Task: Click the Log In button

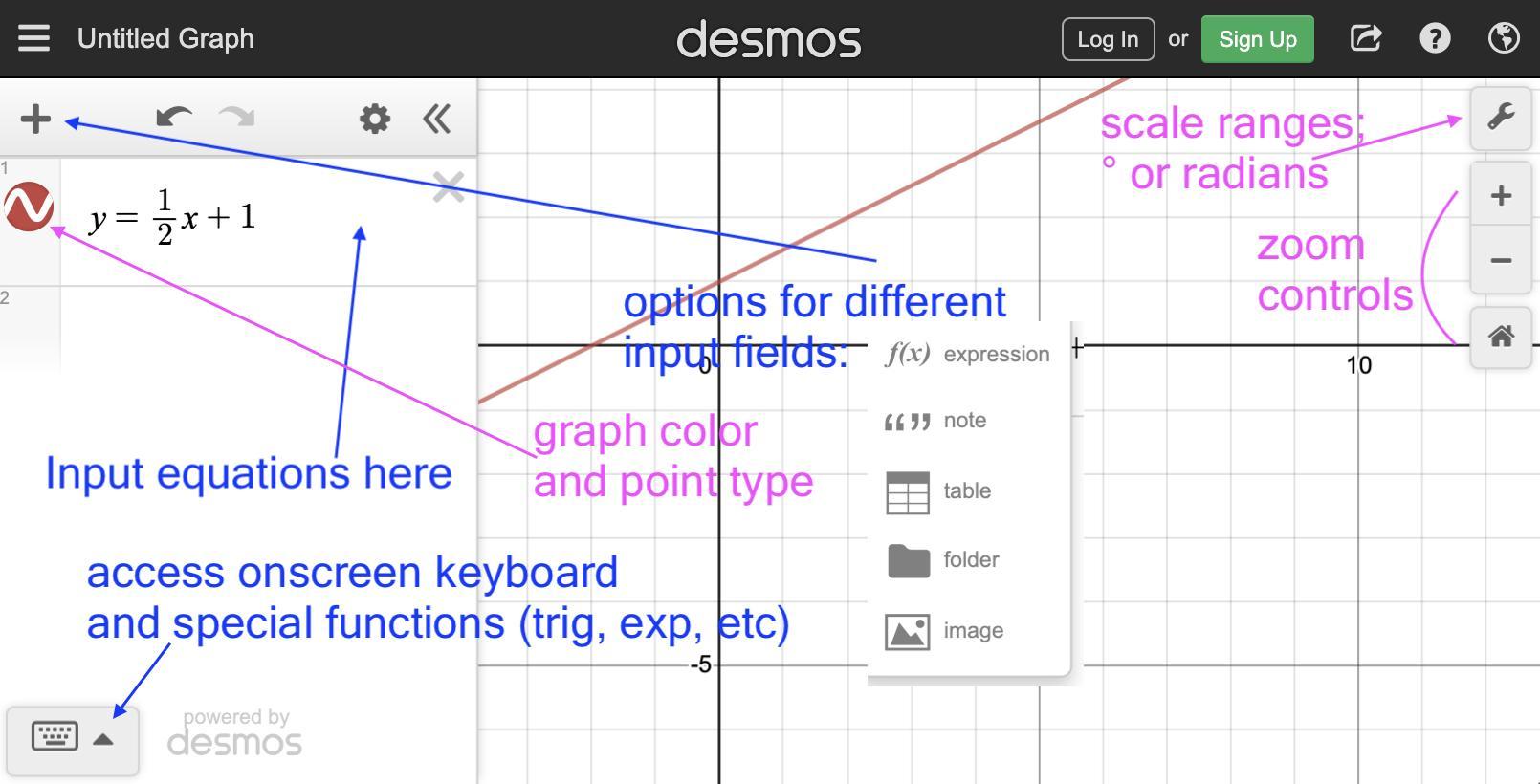Action: tap(1108, 39)
